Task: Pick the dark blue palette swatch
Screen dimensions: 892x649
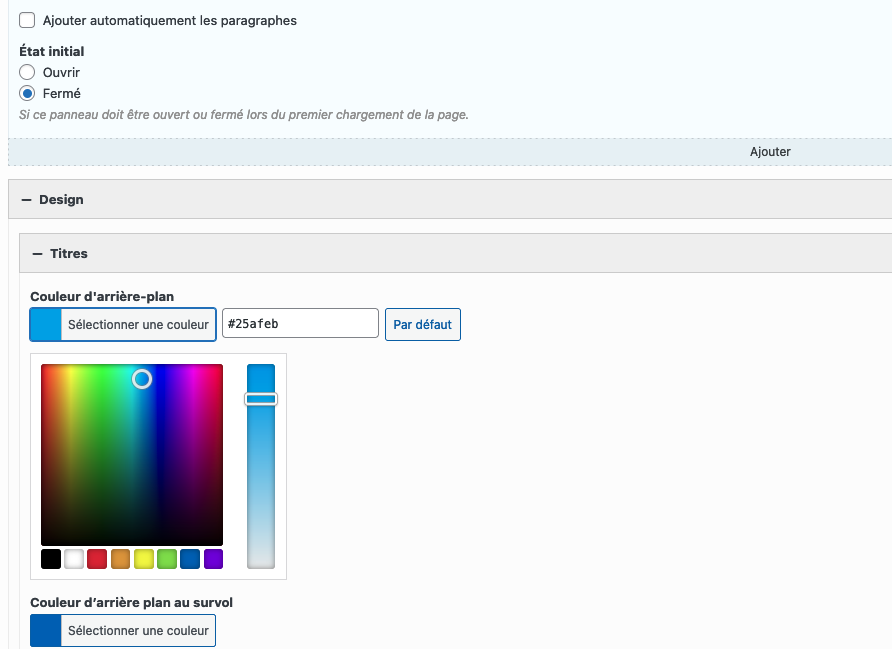Action: 190,559
